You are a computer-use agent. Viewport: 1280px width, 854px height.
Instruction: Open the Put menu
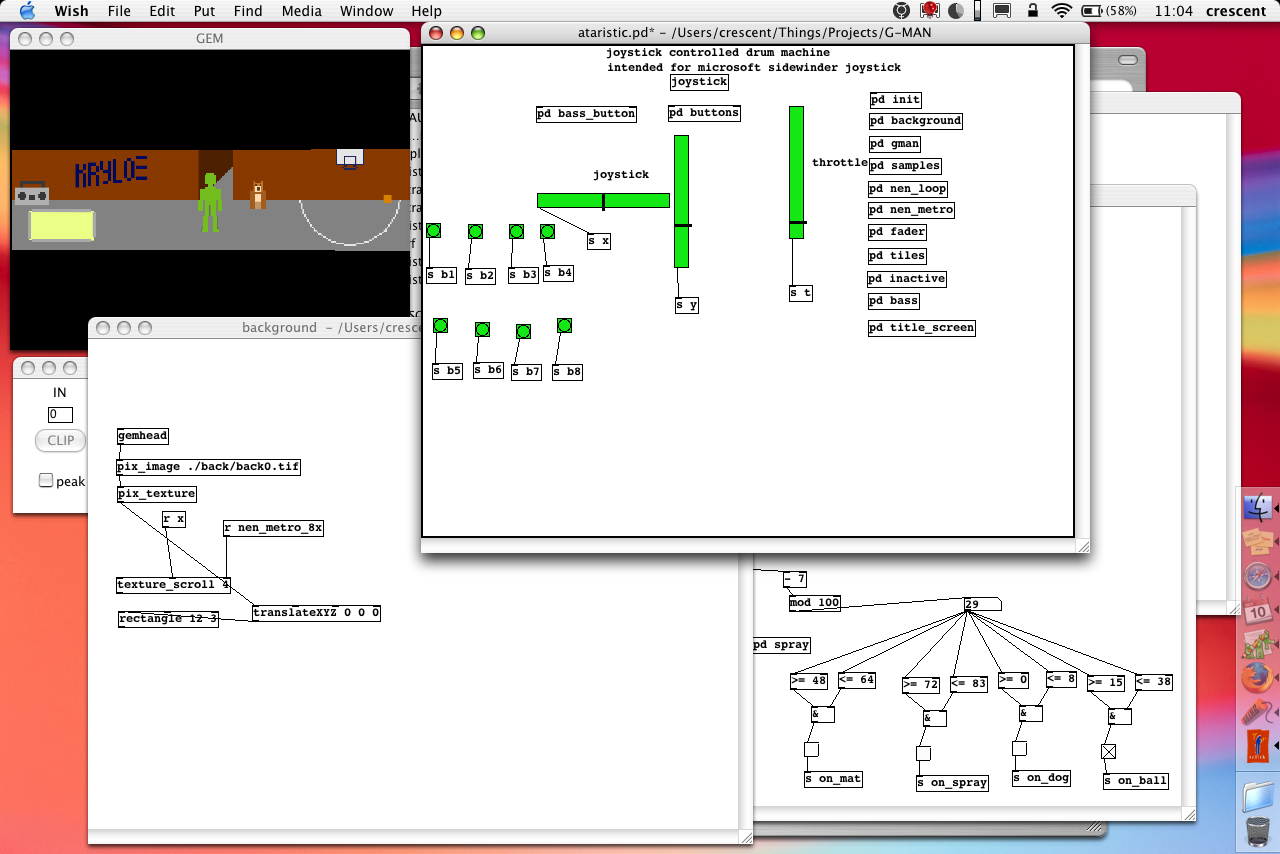[204, 11]
